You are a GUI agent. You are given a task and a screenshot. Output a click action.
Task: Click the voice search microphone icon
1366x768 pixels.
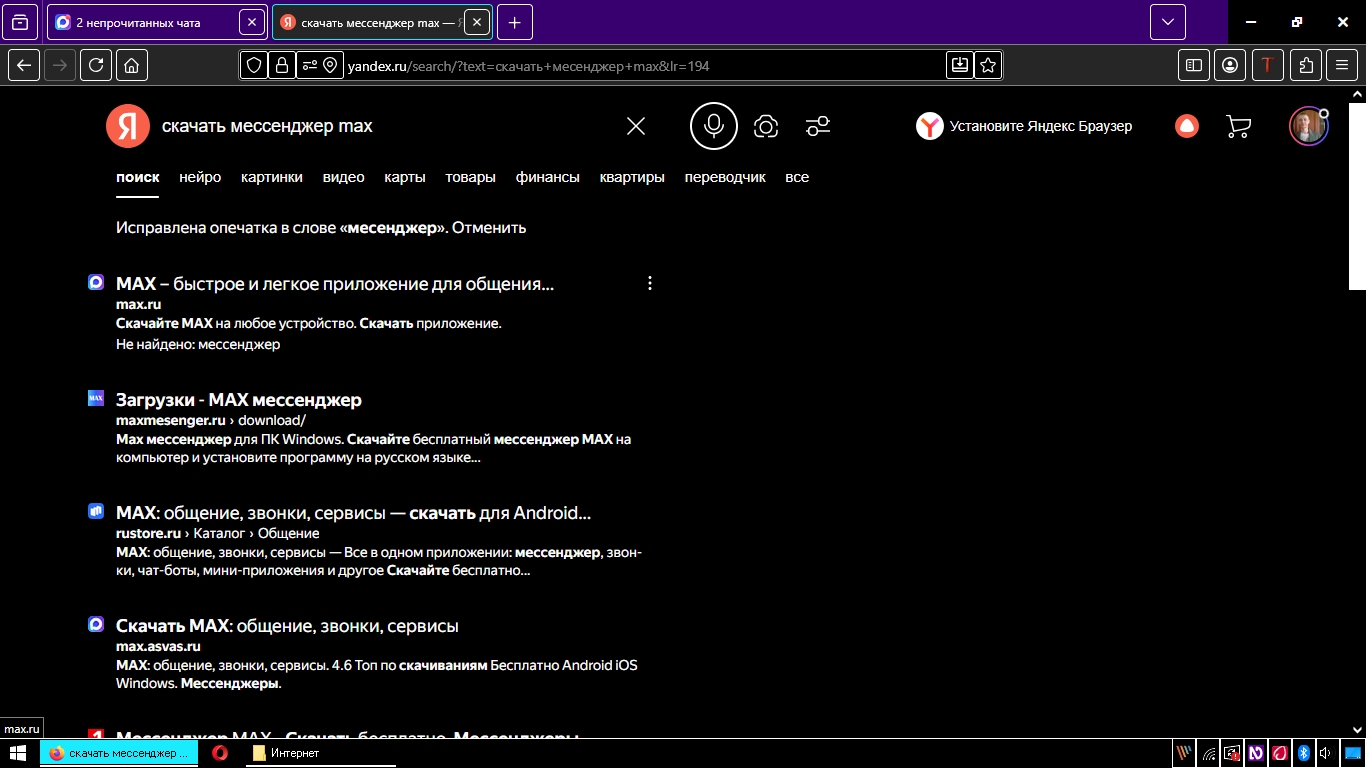pyautogui.click(x=713, y=126)
